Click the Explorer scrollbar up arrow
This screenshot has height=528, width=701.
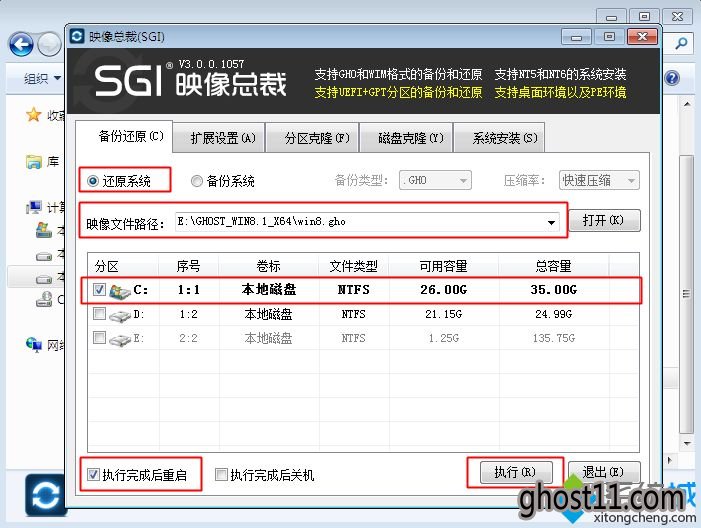[687, 104]
